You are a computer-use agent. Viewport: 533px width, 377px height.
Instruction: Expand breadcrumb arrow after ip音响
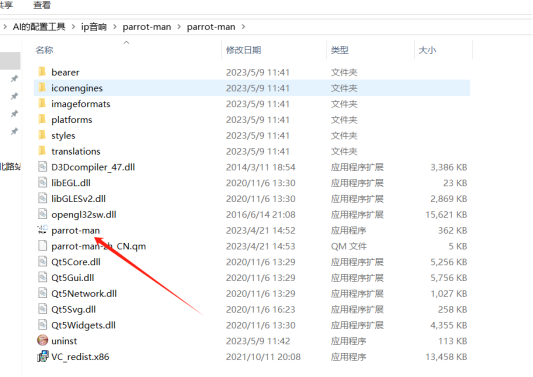[115, 27]
